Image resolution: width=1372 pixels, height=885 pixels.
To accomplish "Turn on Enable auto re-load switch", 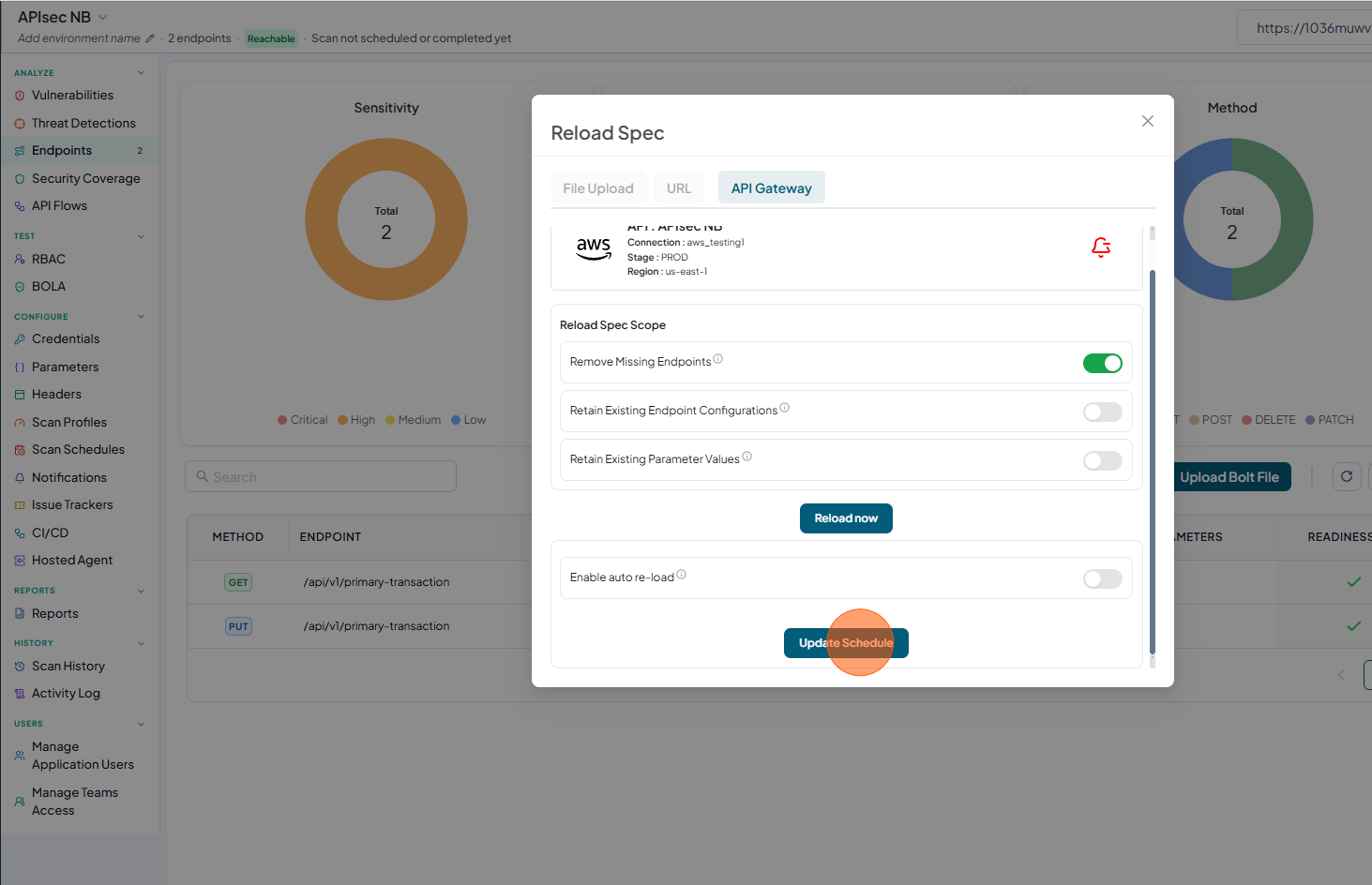I will coord(1103,578).
